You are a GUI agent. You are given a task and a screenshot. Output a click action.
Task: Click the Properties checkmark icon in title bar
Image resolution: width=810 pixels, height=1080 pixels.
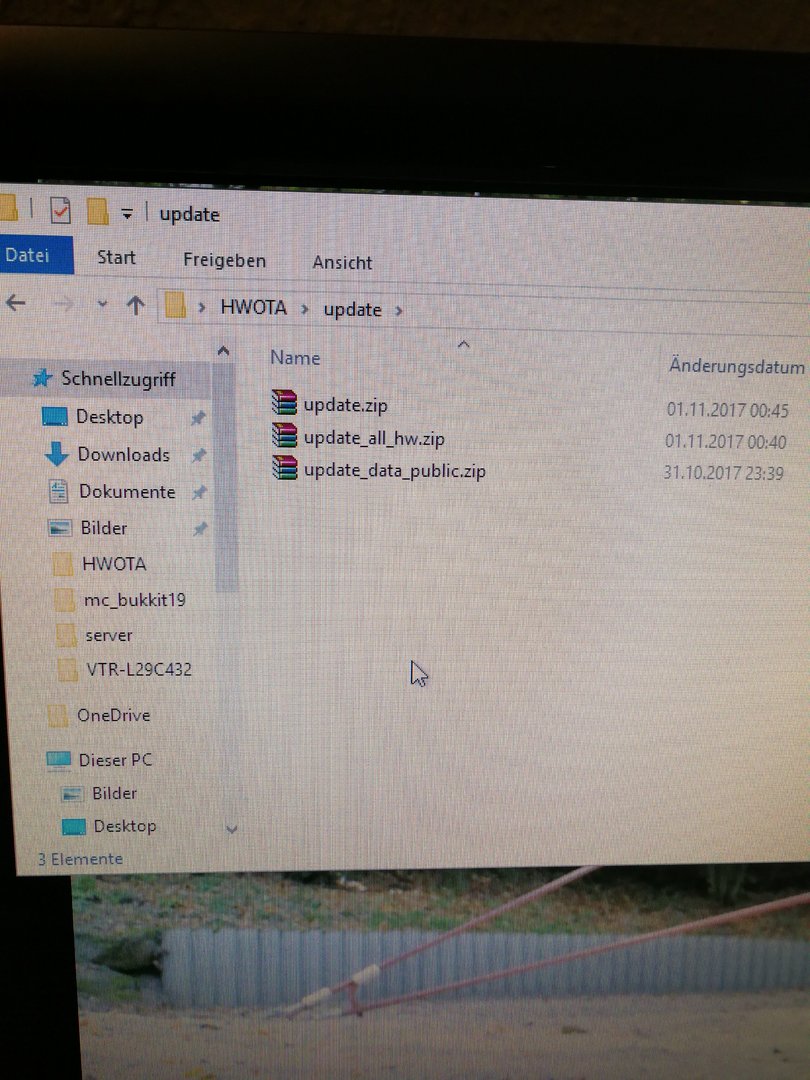[x=61, y=211]
